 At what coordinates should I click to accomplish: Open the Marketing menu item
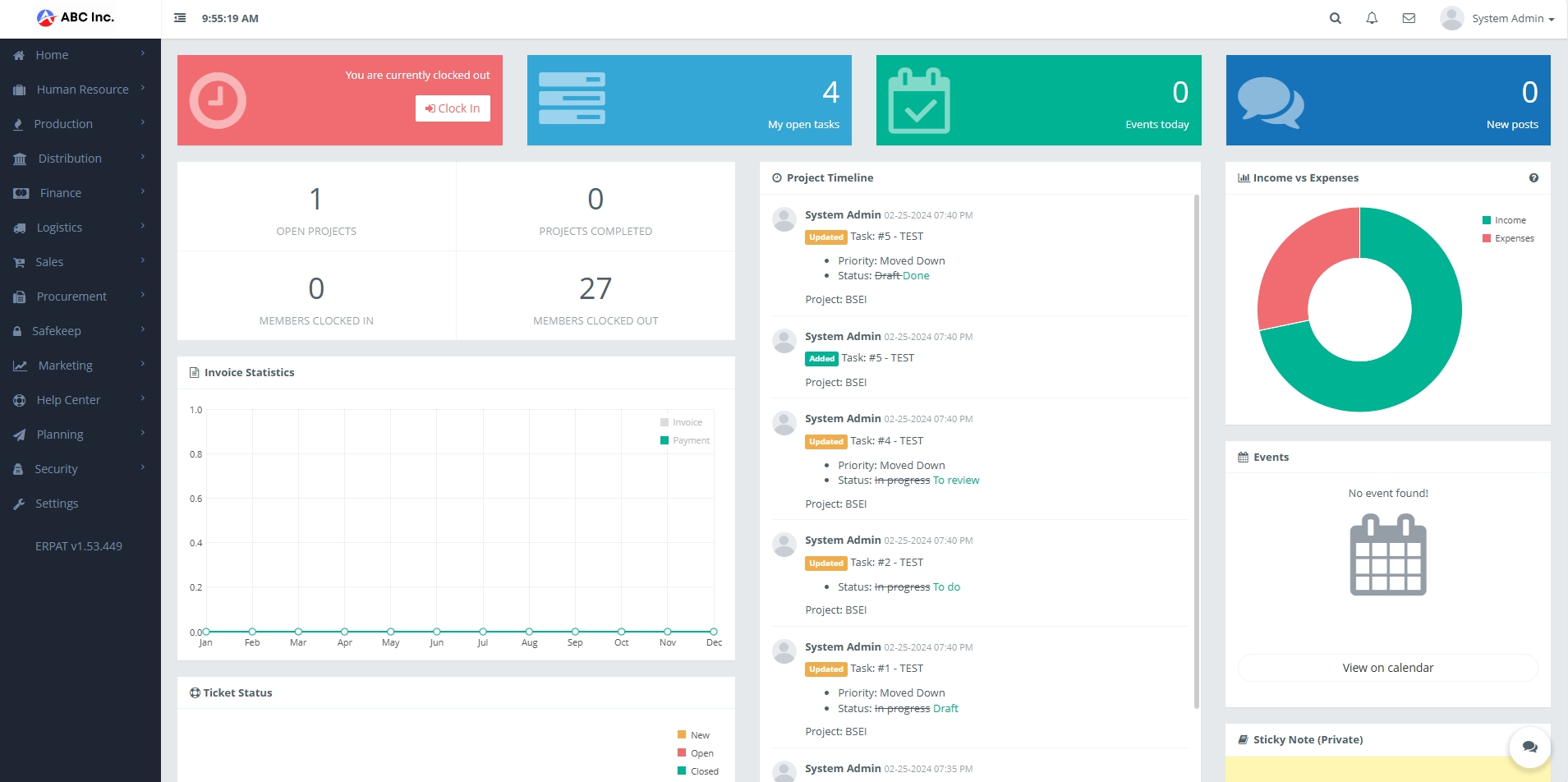80,366
